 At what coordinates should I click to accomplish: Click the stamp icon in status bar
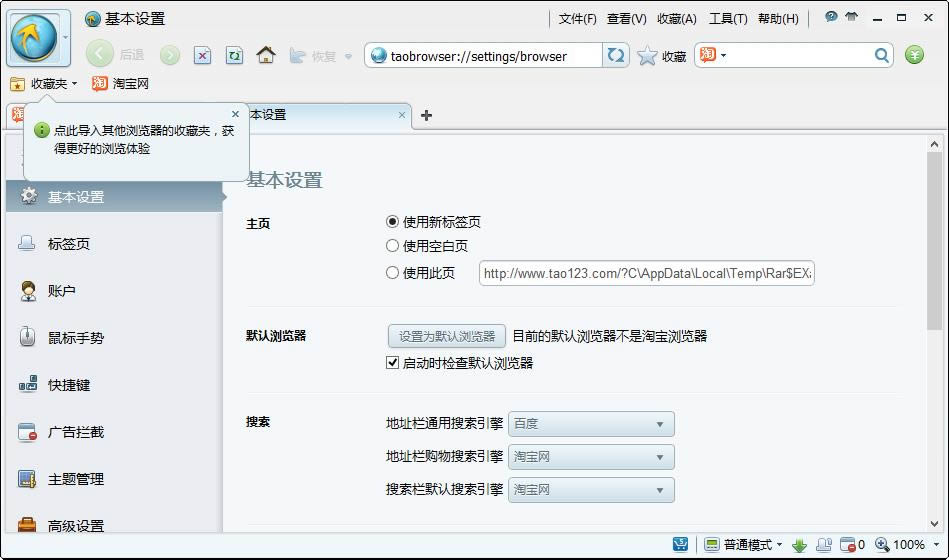point(824,545)
